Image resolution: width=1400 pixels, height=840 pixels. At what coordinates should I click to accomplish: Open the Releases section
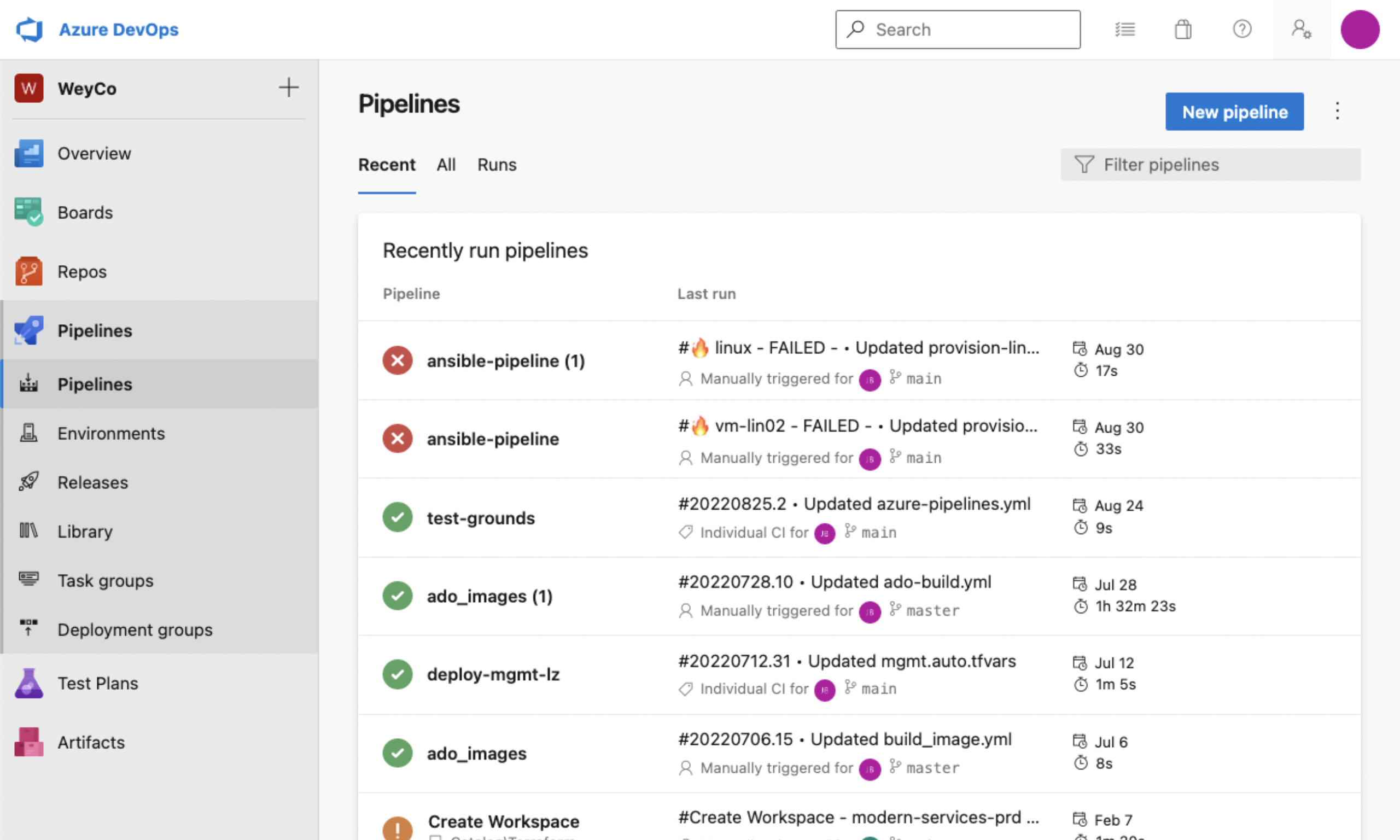click(92, 482)
